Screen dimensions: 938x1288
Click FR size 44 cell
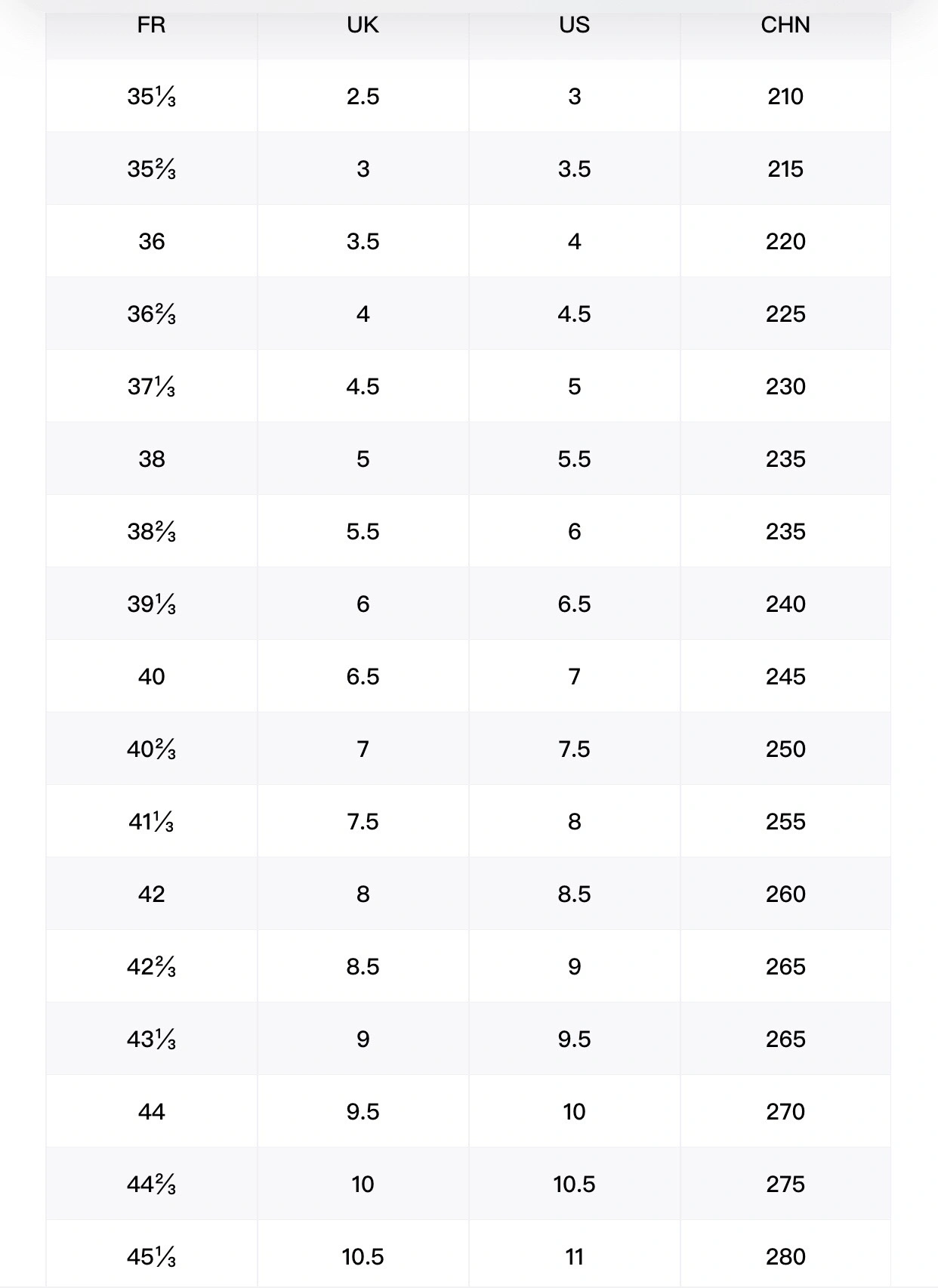point(151,1112)
